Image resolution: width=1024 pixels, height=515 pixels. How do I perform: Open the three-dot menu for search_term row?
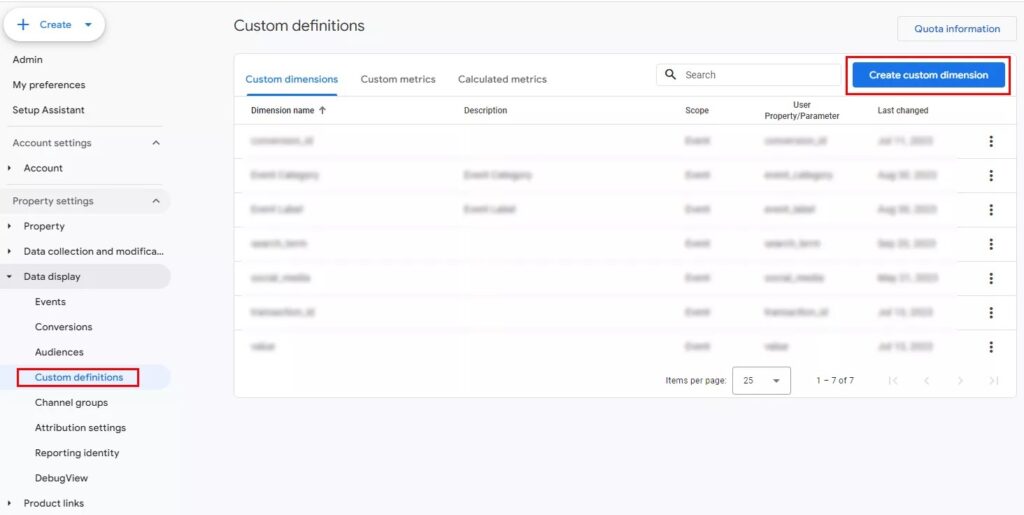click(990, 244)
